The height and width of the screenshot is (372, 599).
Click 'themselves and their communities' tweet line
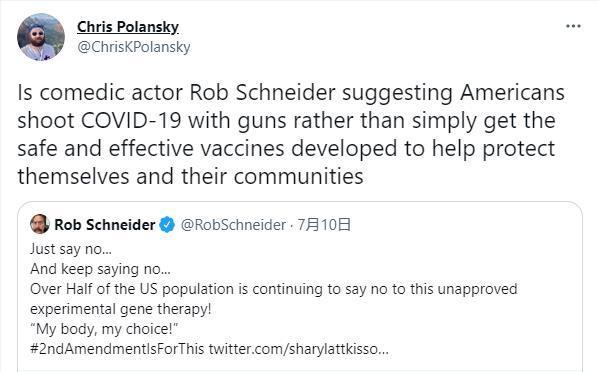tap(190, 176)
